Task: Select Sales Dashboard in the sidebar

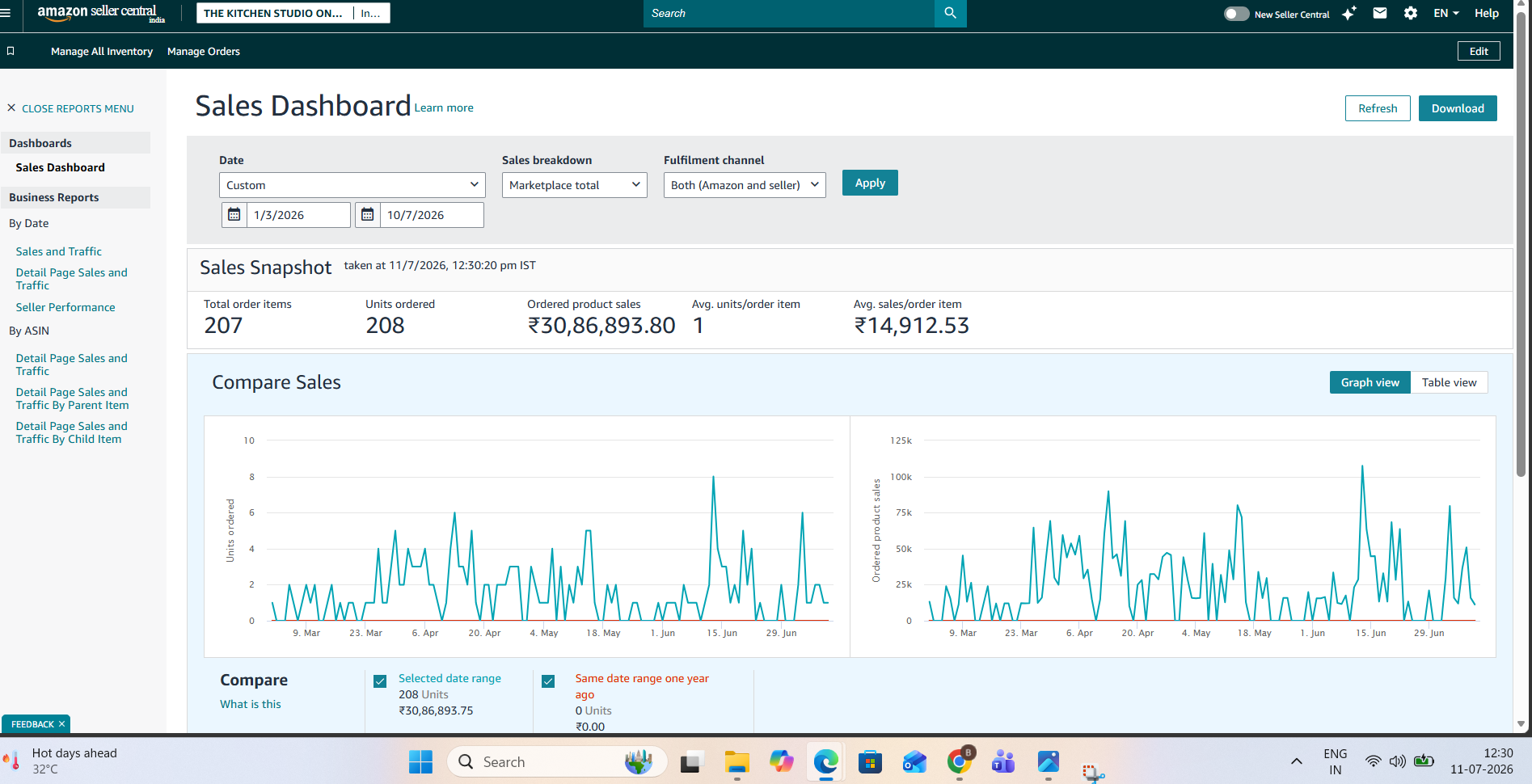Action: click(x=61, y=167)
